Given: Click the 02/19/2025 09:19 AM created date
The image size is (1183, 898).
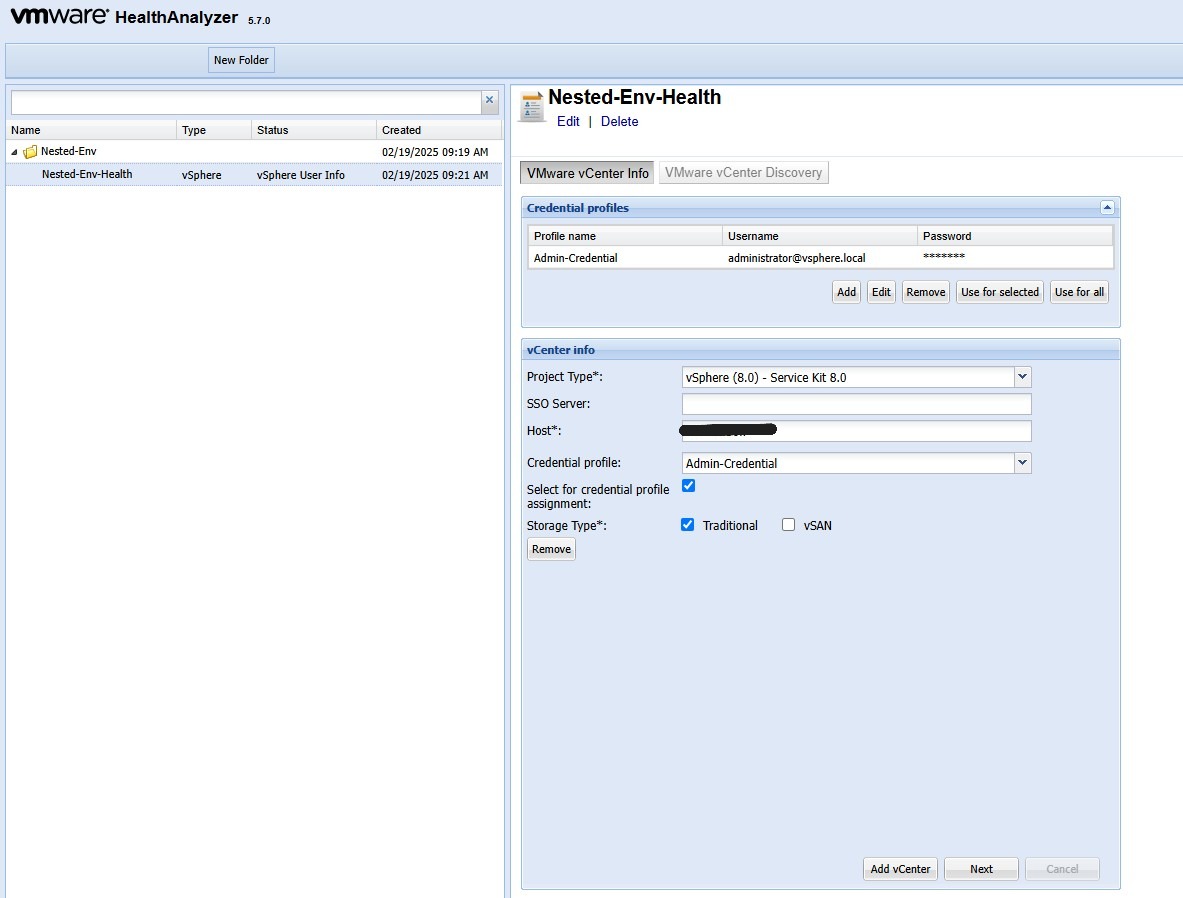Looking at the screenshot, I should coord(435,152).
